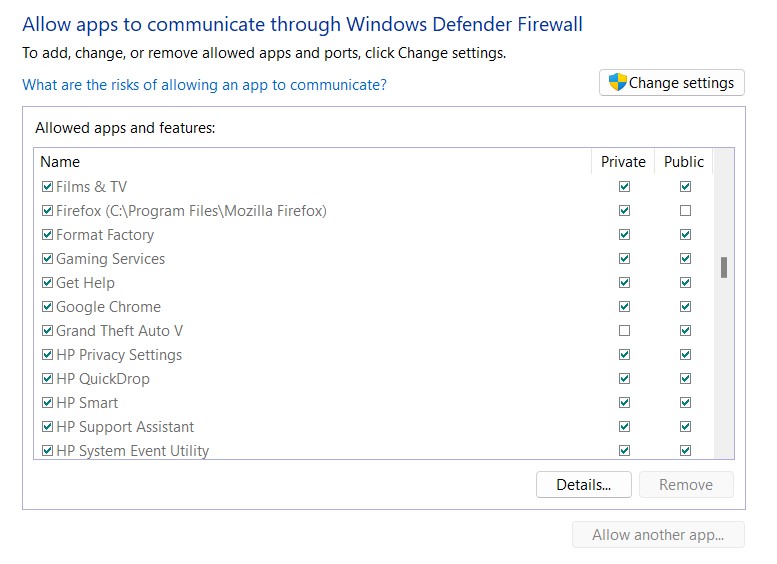Uncheck Gaming Services name checkbox
This screenshot has width=777, height=564.
(47, 259)
